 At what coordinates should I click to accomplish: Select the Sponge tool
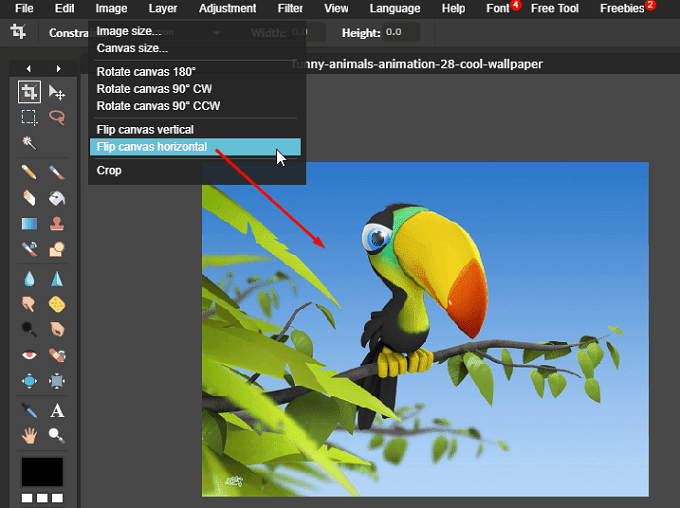tap(57, 304)
